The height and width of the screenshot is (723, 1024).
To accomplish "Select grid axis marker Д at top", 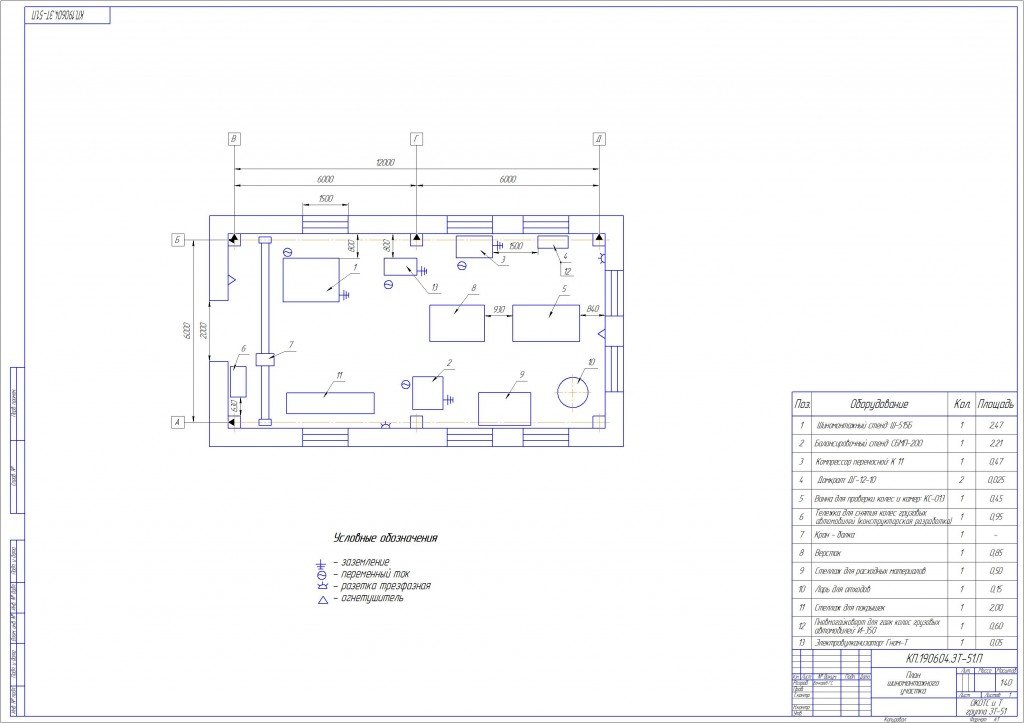I will (x=598, y=139).
